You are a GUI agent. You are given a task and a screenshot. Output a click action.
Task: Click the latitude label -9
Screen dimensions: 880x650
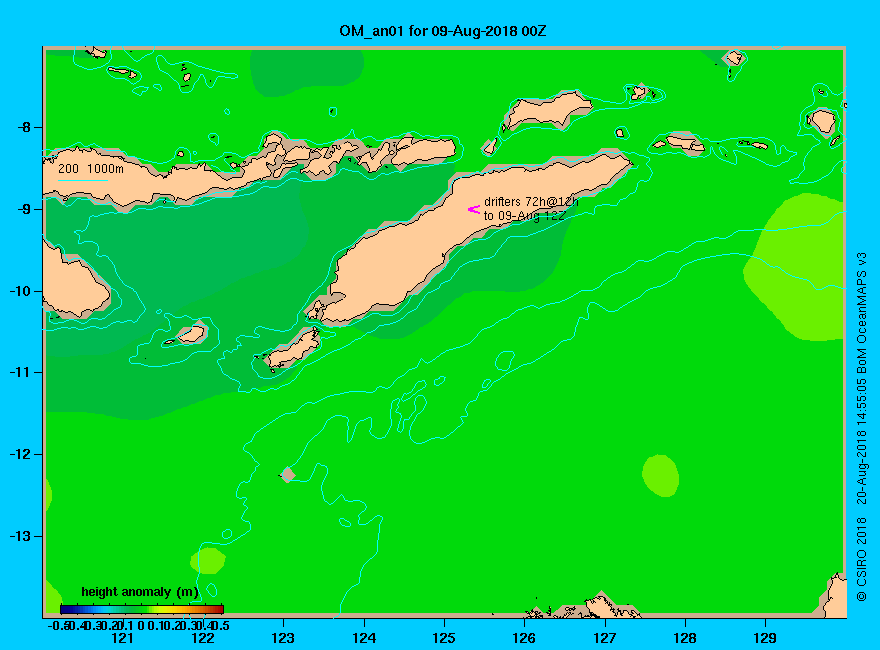(24, 209)
